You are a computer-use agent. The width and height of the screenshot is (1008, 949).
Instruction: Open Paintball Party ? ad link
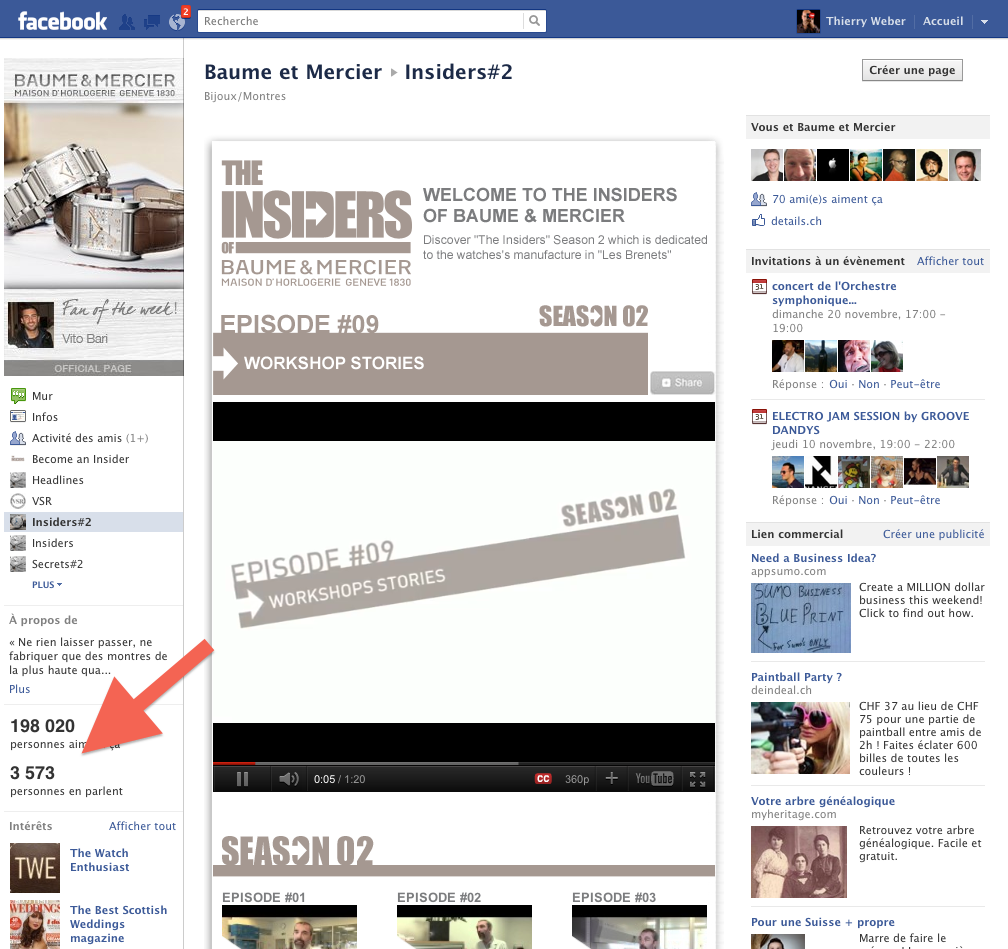pos(796,677)
